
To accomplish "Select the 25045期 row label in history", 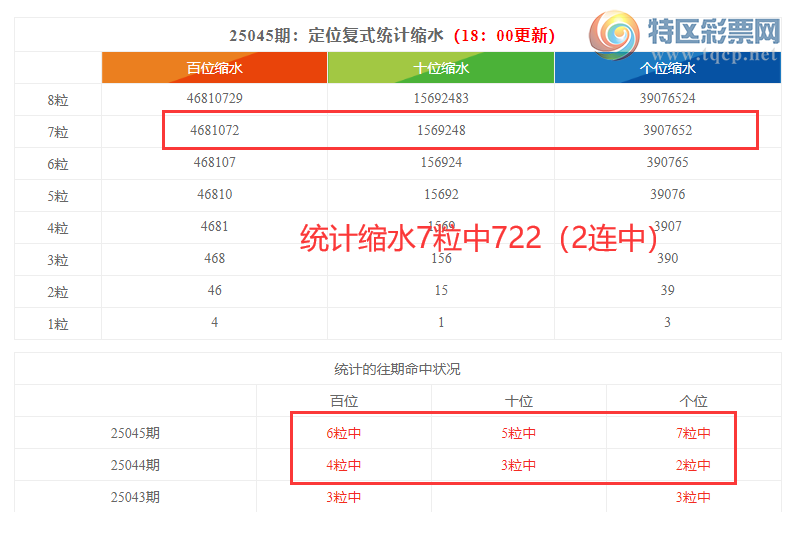I will click(135, 433).
